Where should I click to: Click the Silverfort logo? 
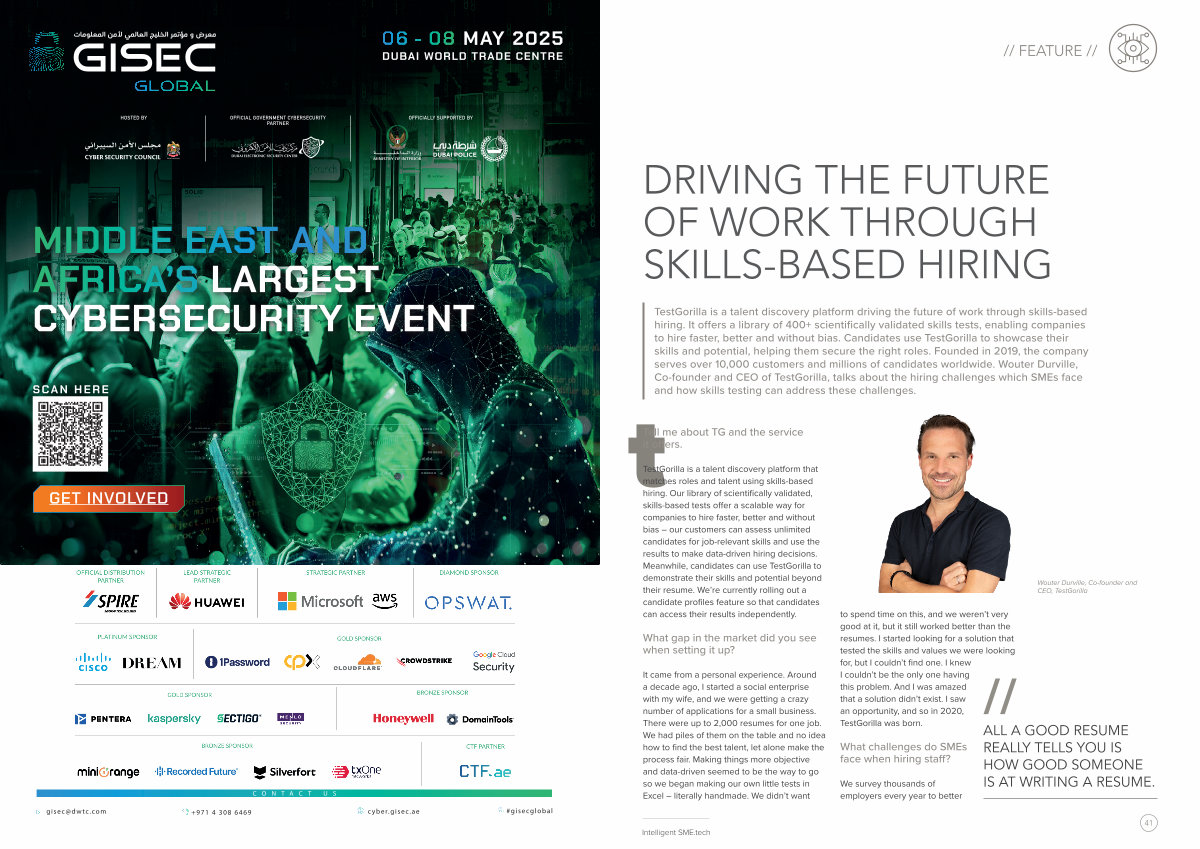[x=285, y=772]
